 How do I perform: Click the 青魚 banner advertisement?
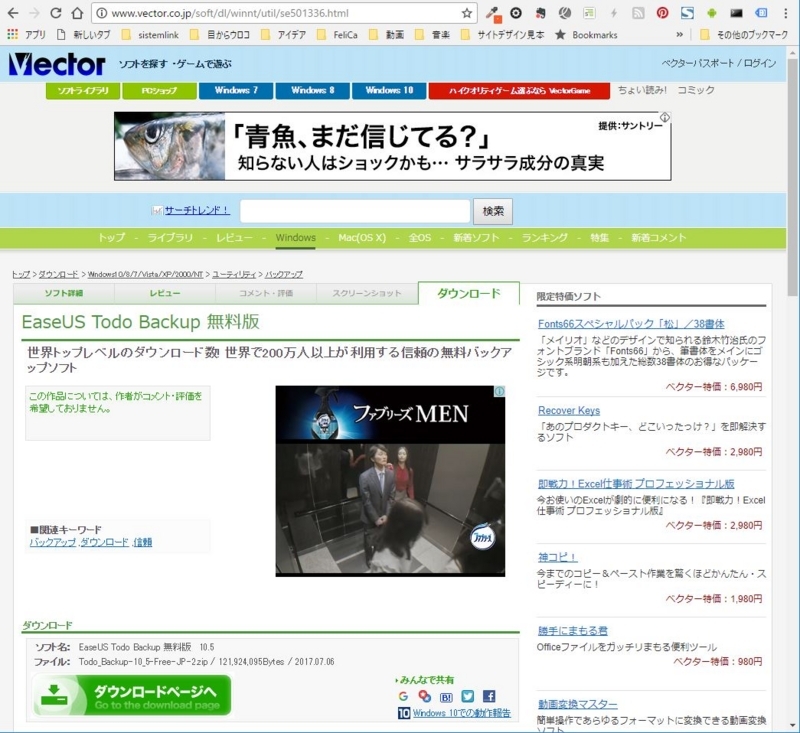tap(392, 146)
